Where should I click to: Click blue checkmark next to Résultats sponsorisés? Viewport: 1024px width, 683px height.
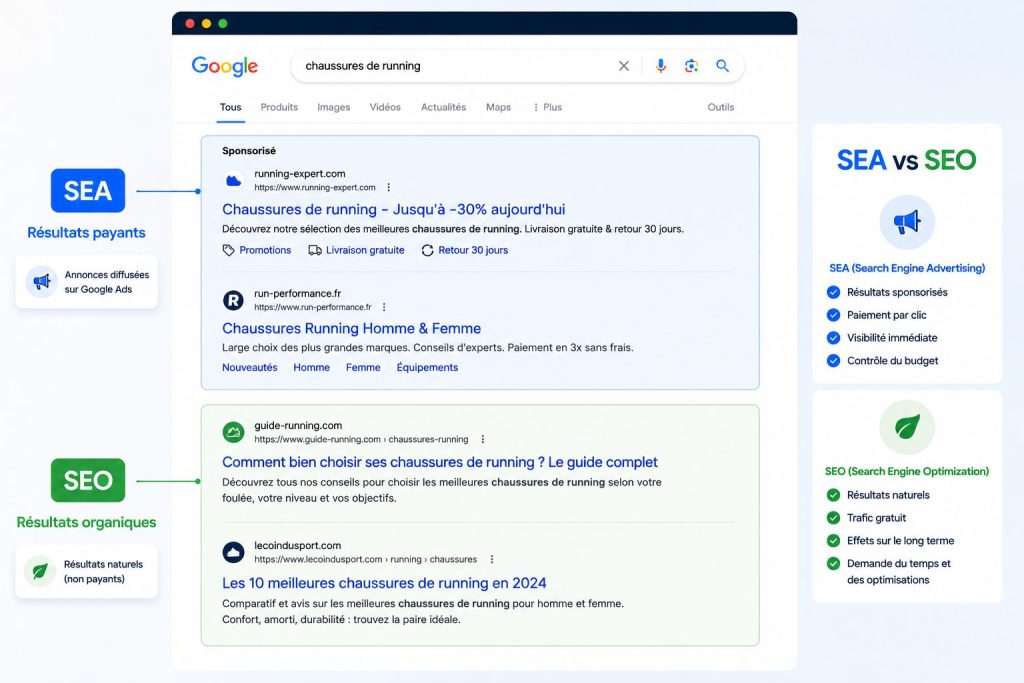[833, 292]
